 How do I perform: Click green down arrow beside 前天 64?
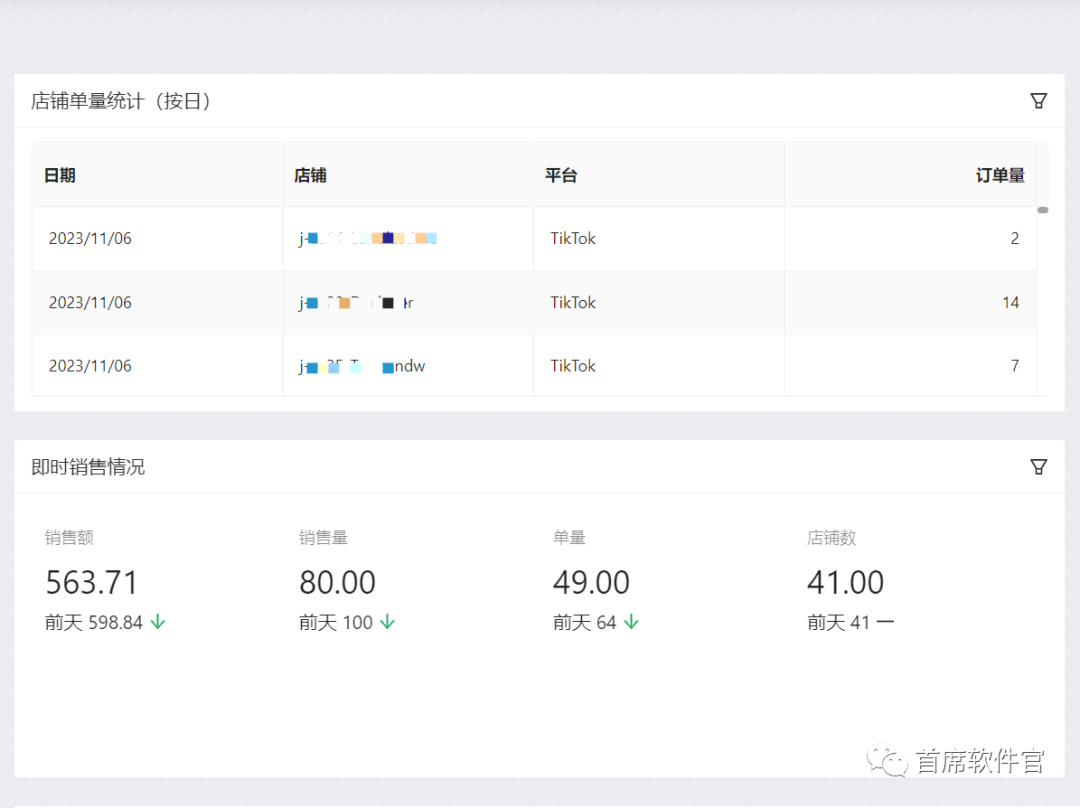tap(631, 622)
